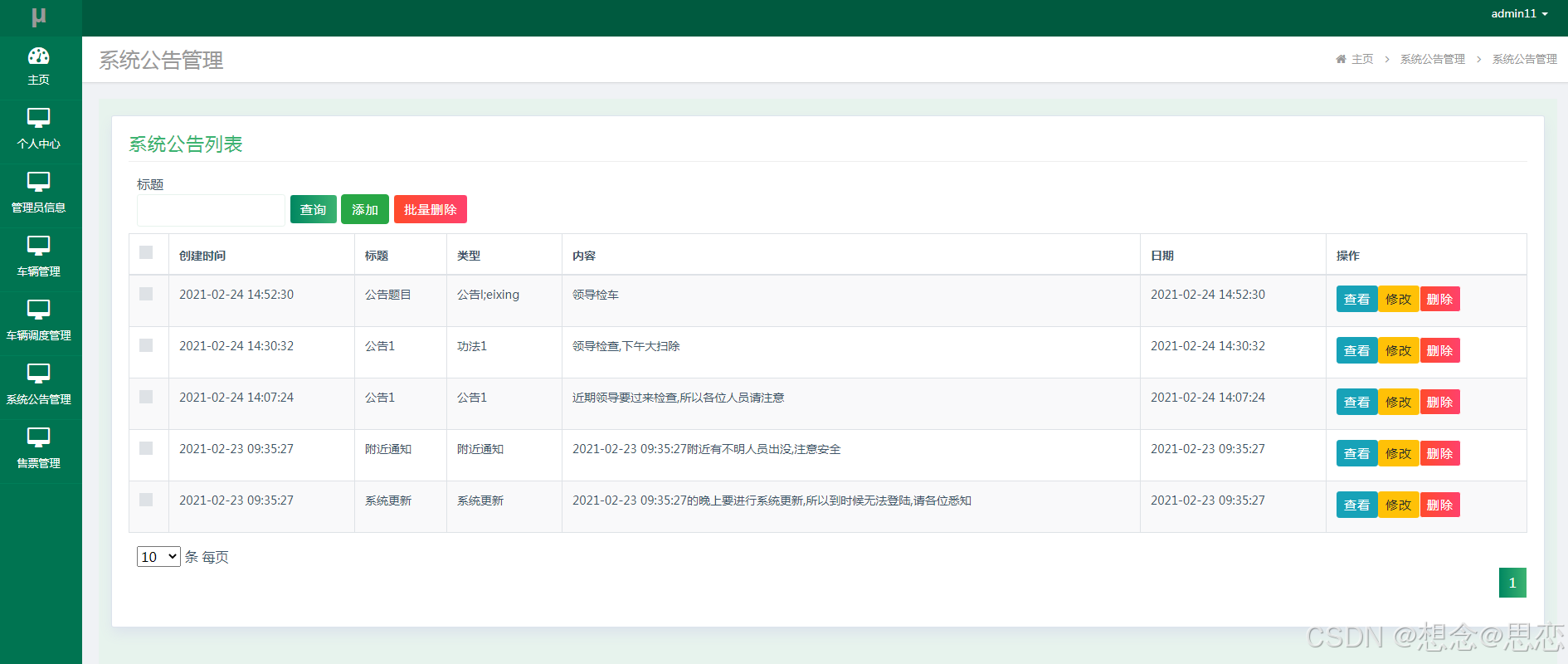Edit the row dated 2021-02-24 14:07:24
The width and height of the screenshot is (1568, 664).
point(1399,402)
